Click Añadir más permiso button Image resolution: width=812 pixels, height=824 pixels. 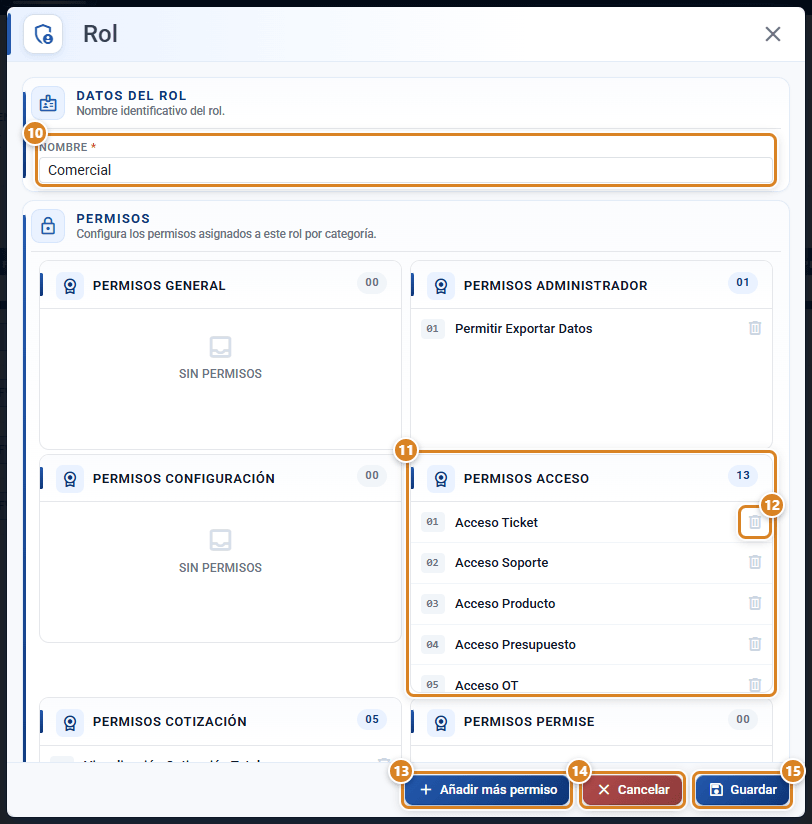pyautogui.click(x=488, y=789)
